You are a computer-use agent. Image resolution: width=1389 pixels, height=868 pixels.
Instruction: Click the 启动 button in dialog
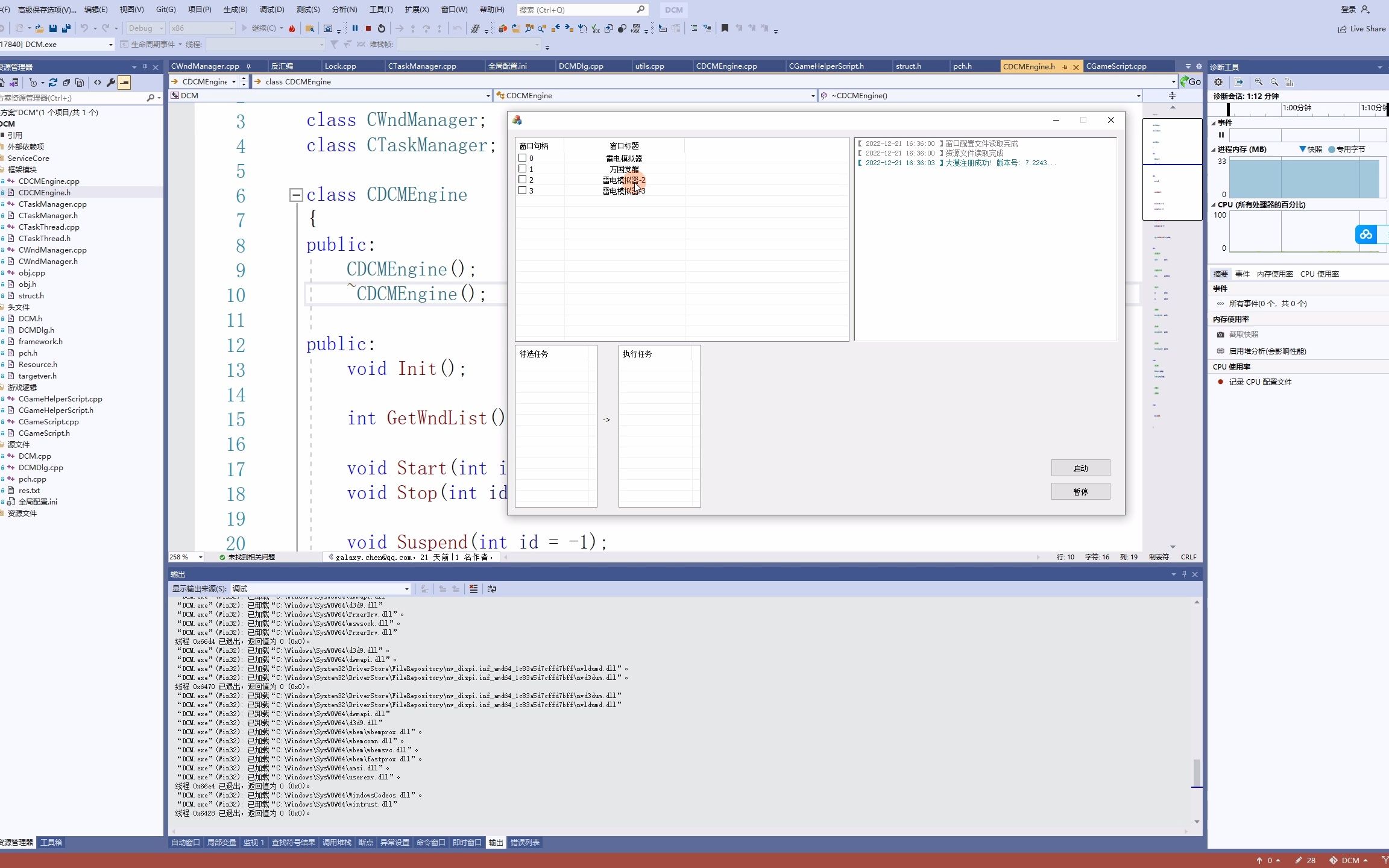[x=1080, y=468]
